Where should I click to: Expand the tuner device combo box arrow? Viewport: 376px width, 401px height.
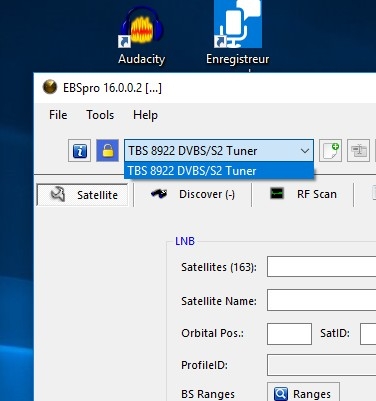(305, 151)
